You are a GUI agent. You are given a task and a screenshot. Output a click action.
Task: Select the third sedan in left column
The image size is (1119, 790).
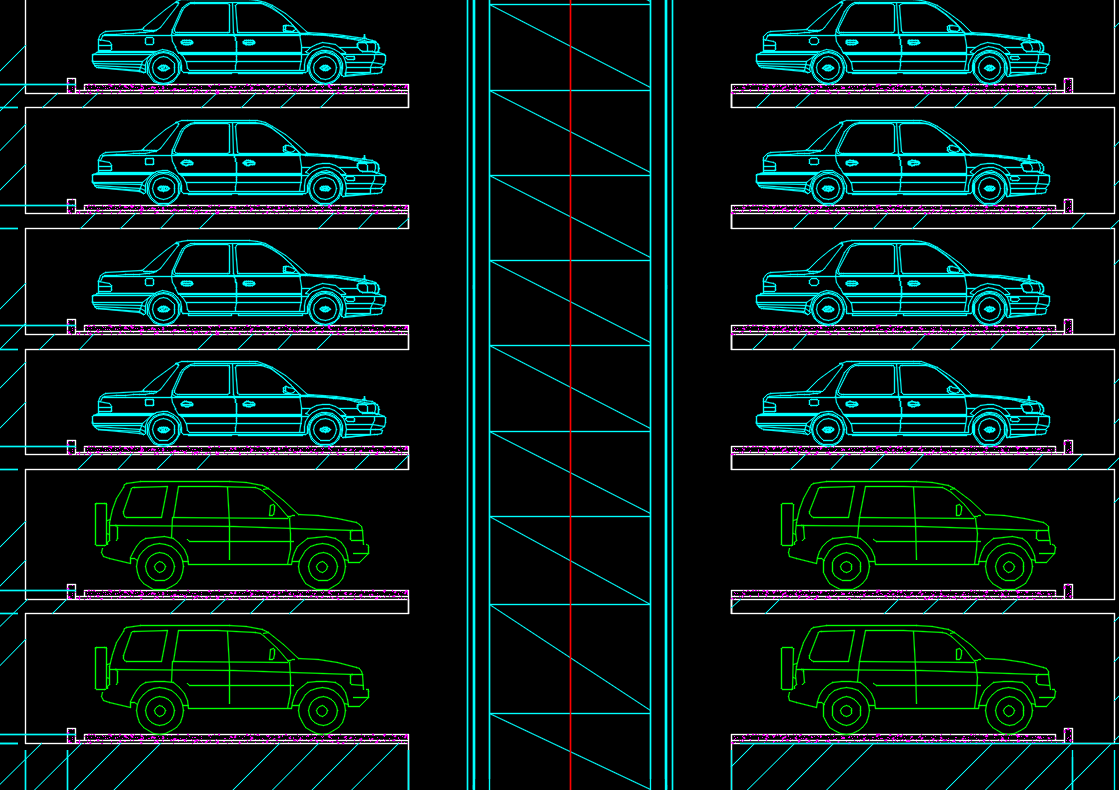coord(238,282)
